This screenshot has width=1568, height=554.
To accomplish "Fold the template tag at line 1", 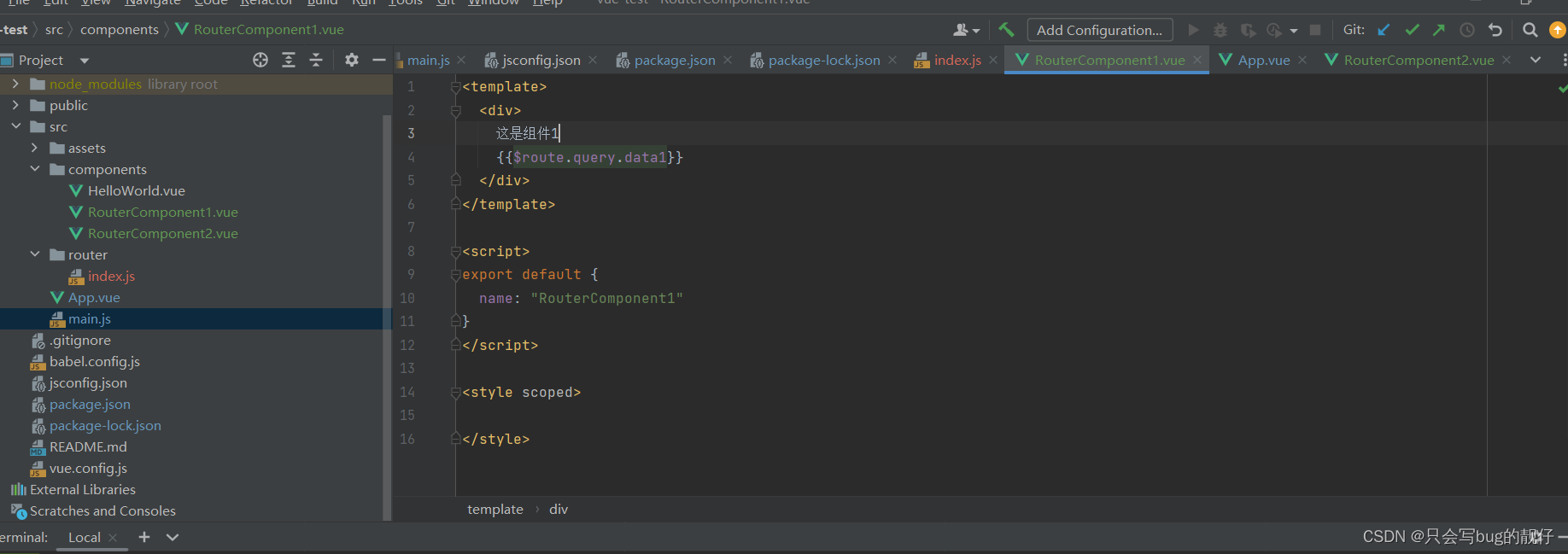I will point(455,87).
